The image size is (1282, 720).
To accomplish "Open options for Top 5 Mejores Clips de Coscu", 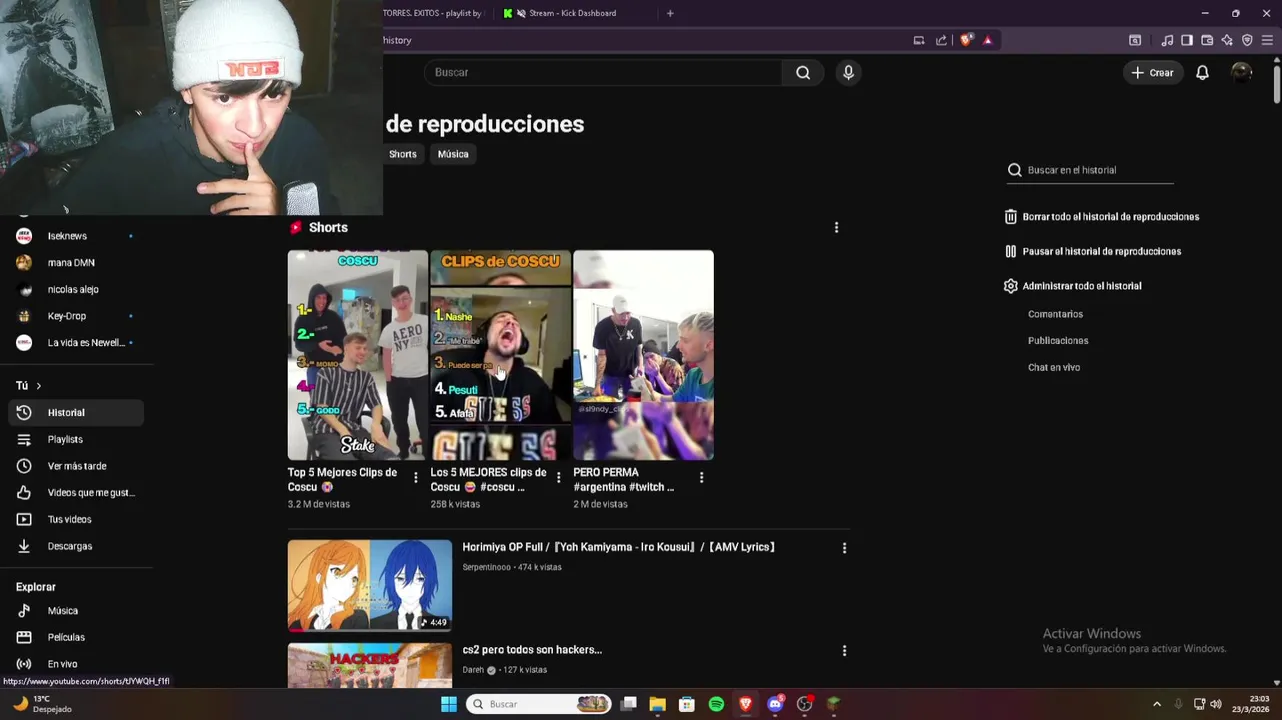I will coord(416,478).
